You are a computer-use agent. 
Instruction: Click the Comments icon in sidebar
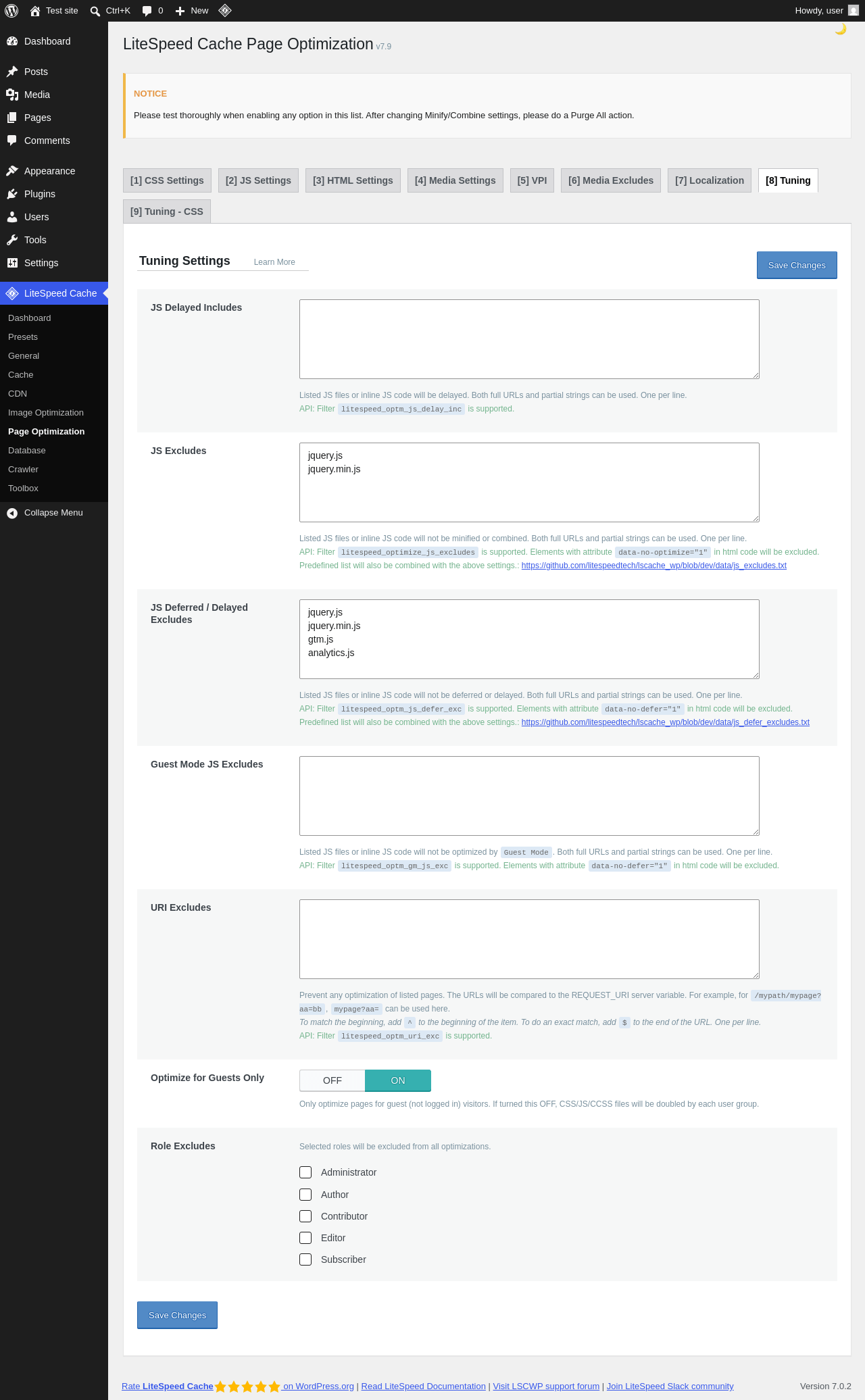click(12, 141)
